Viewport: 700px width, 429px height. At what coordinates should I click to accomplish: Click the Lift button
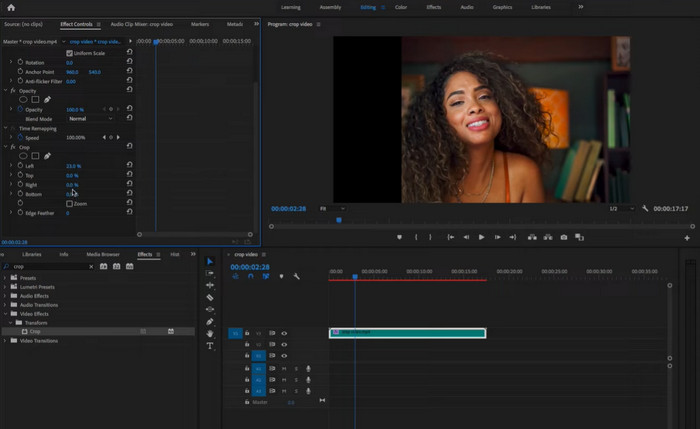tap(532, 237)
